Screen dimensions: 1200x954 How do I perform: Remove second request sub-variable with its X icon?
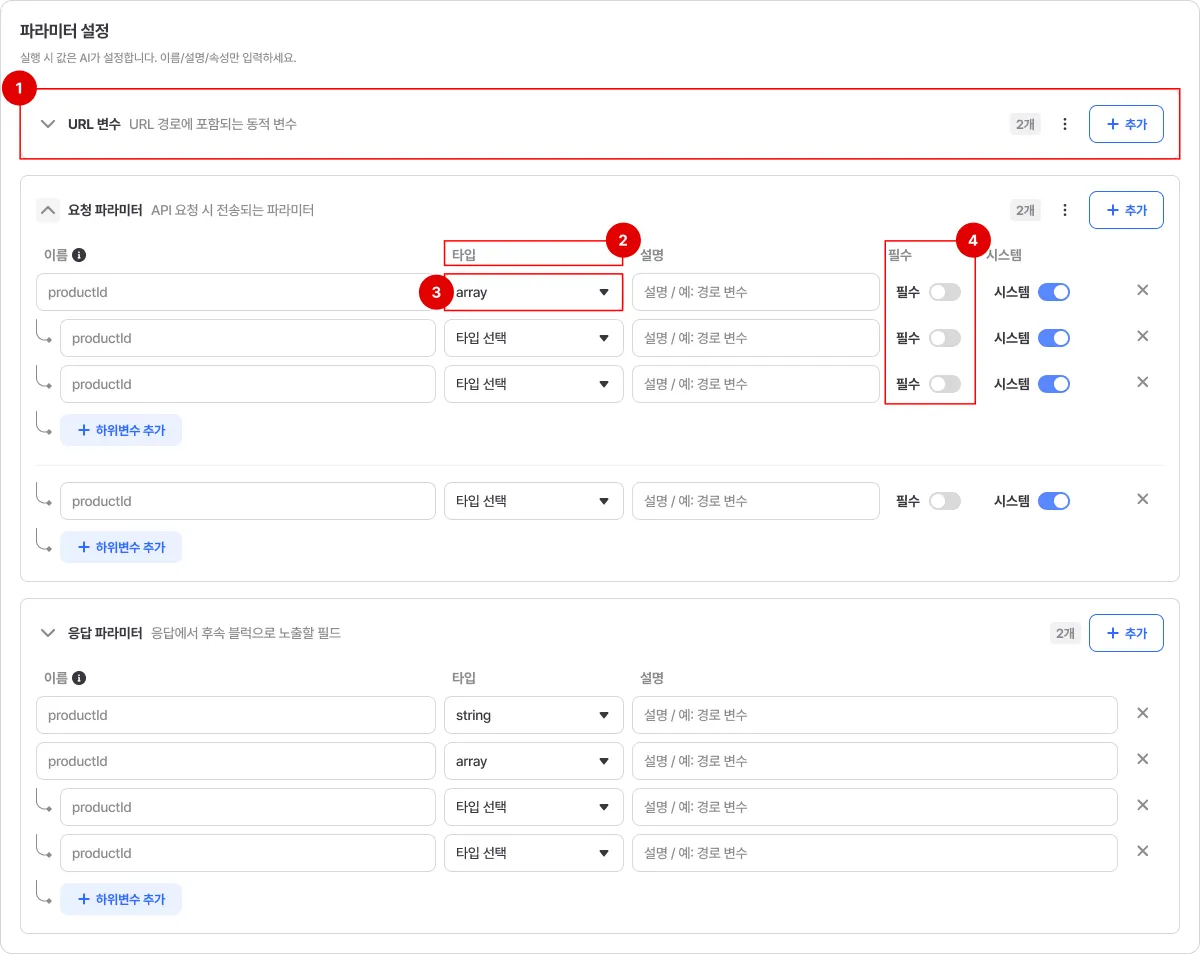coord(1143,382)
